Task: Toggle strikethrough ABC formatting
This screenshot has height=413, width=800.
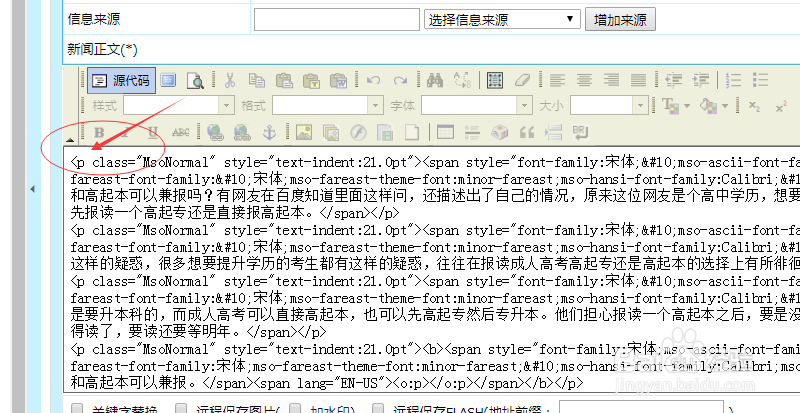Action: [181, 133]
